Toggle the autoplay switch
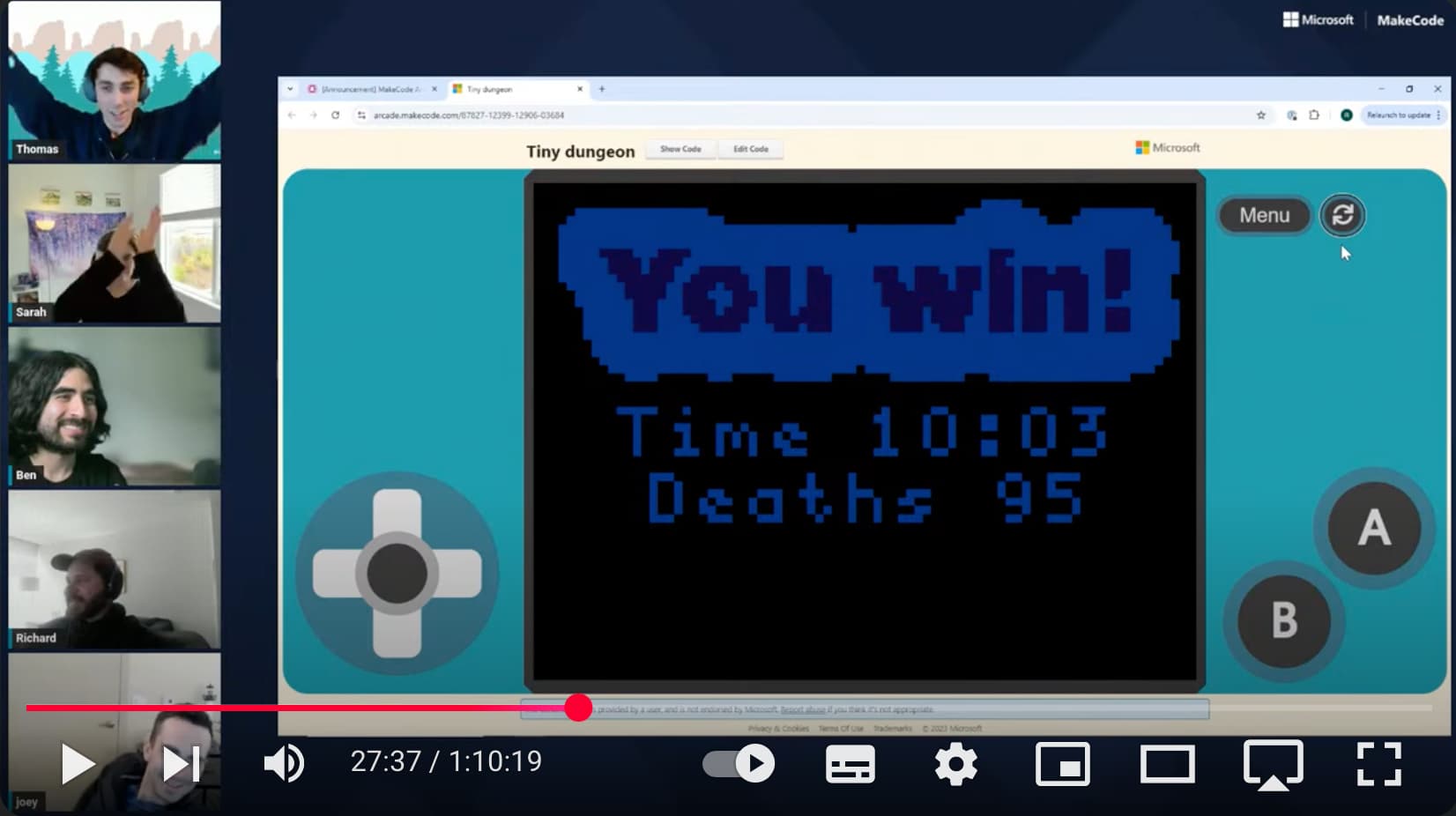The image size is (1456, 816). pos(739,763)
